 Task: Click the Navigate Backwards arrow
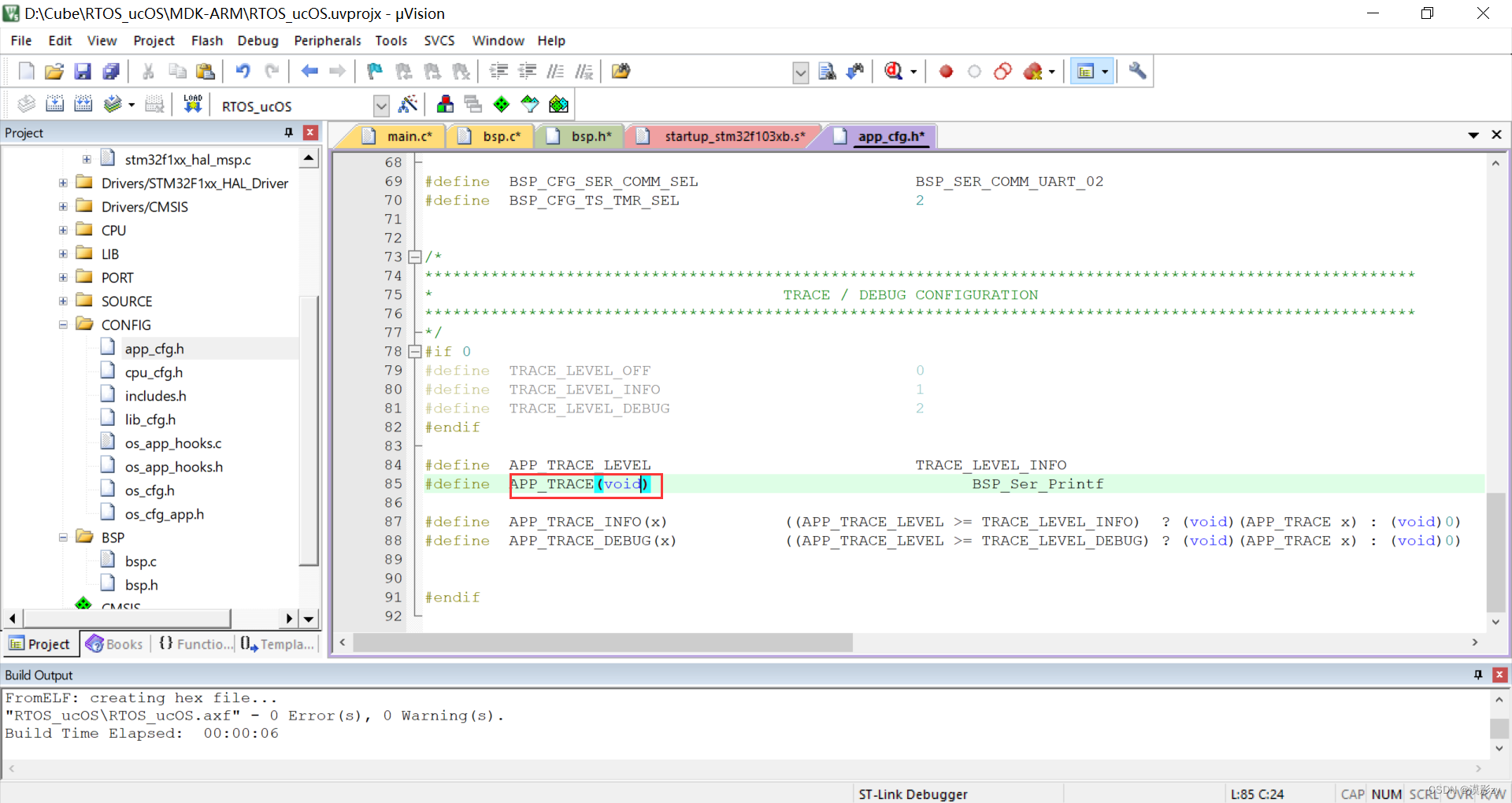click(x=309, y=72)
